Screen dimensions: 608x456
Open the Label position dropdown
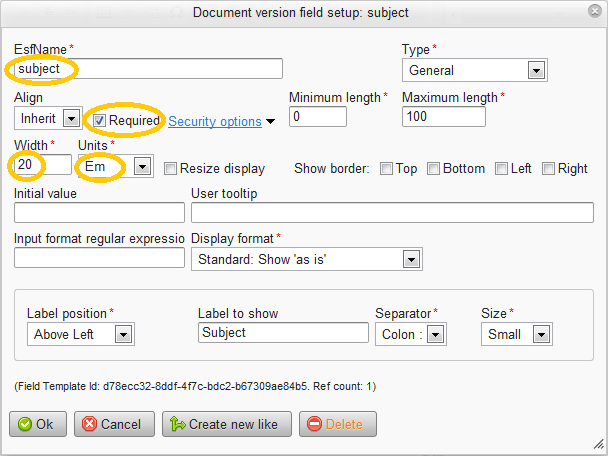[x=123, y=334]
